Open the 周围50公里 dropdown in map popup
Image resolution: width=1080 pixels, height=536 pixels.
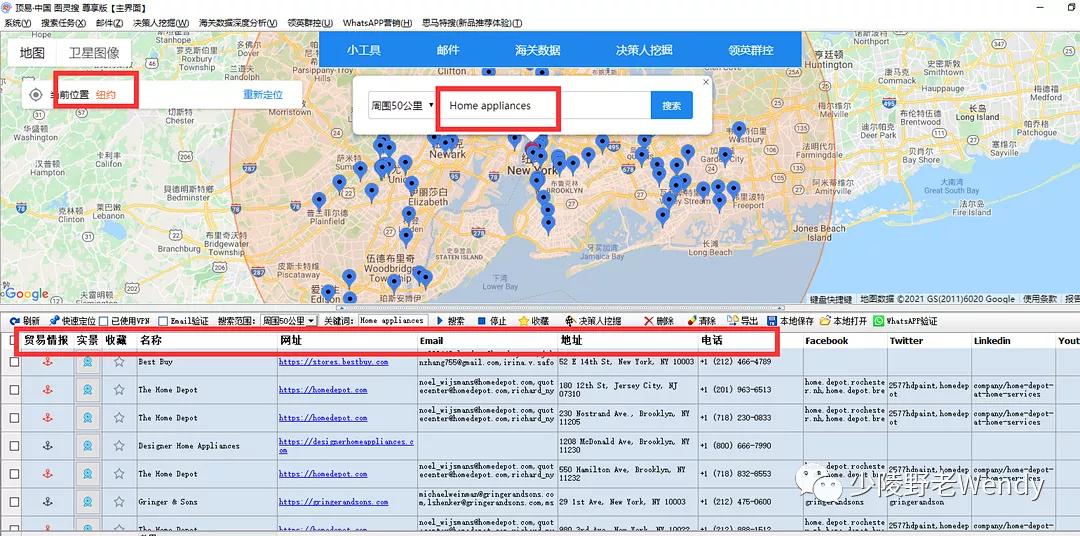click(x=403, y=105)
